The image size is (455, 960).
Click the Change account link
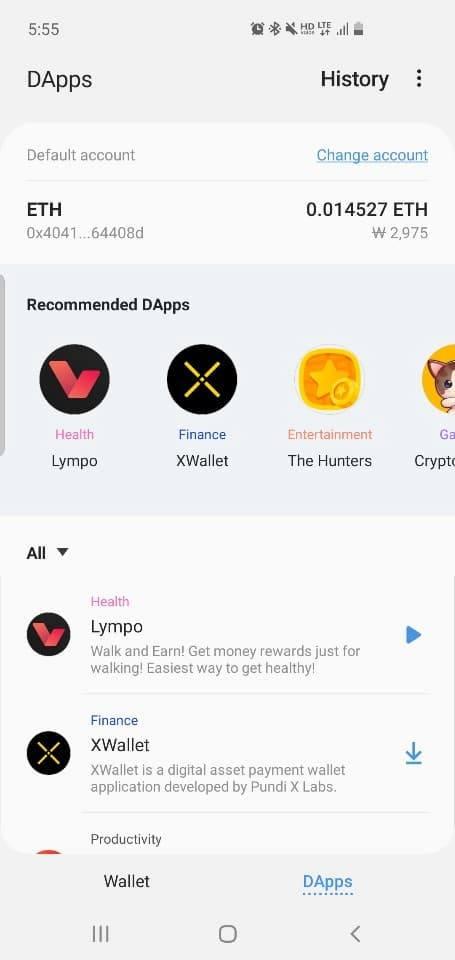(372, 155)
